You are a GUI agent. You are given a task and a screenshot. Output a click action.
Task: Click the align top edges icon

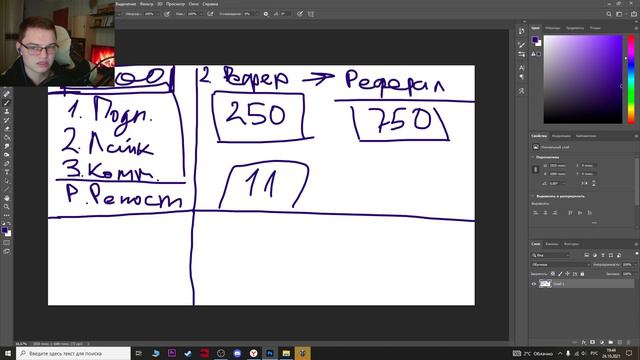570,213
